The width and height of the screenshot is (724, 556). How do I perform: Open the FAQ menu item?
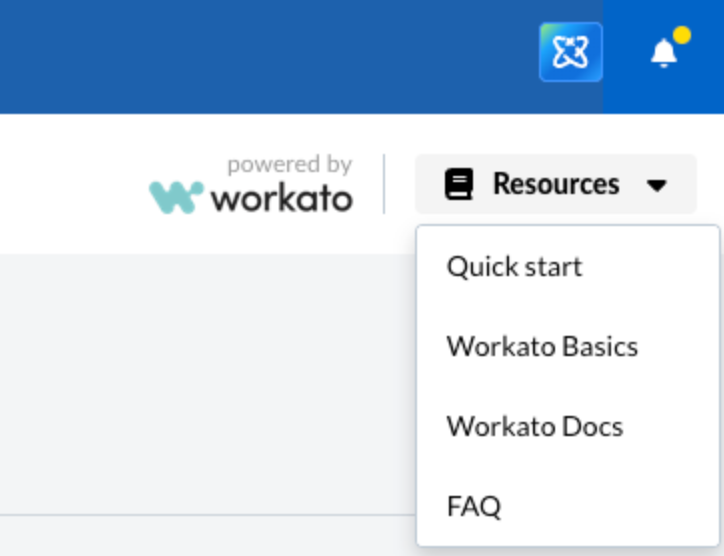(x=474, y=507)
